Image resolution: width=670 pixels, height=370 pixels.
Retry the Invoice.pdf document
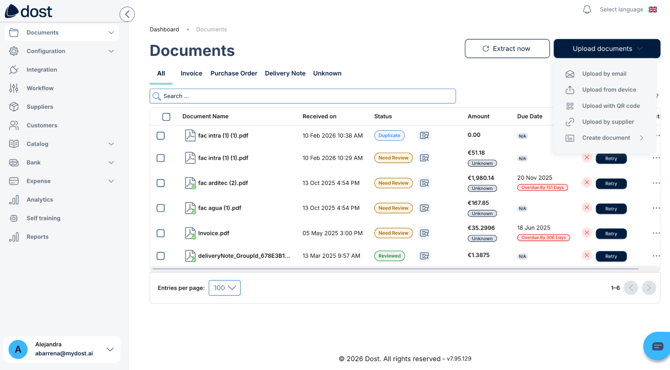coord(611,234)
